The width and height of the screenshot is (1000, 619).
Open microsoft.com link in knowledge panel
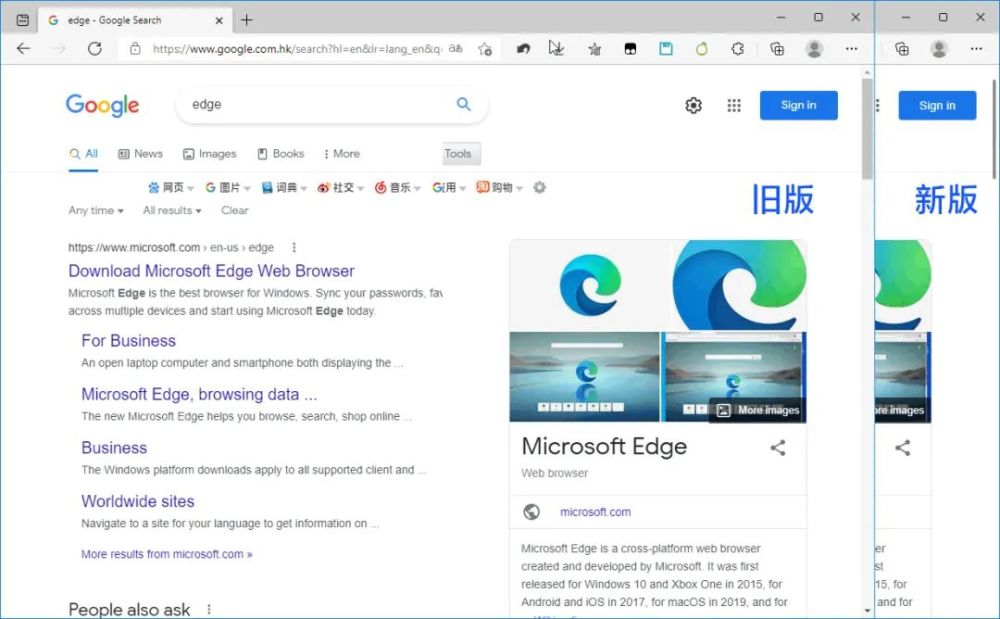click(x=595, y=512)
